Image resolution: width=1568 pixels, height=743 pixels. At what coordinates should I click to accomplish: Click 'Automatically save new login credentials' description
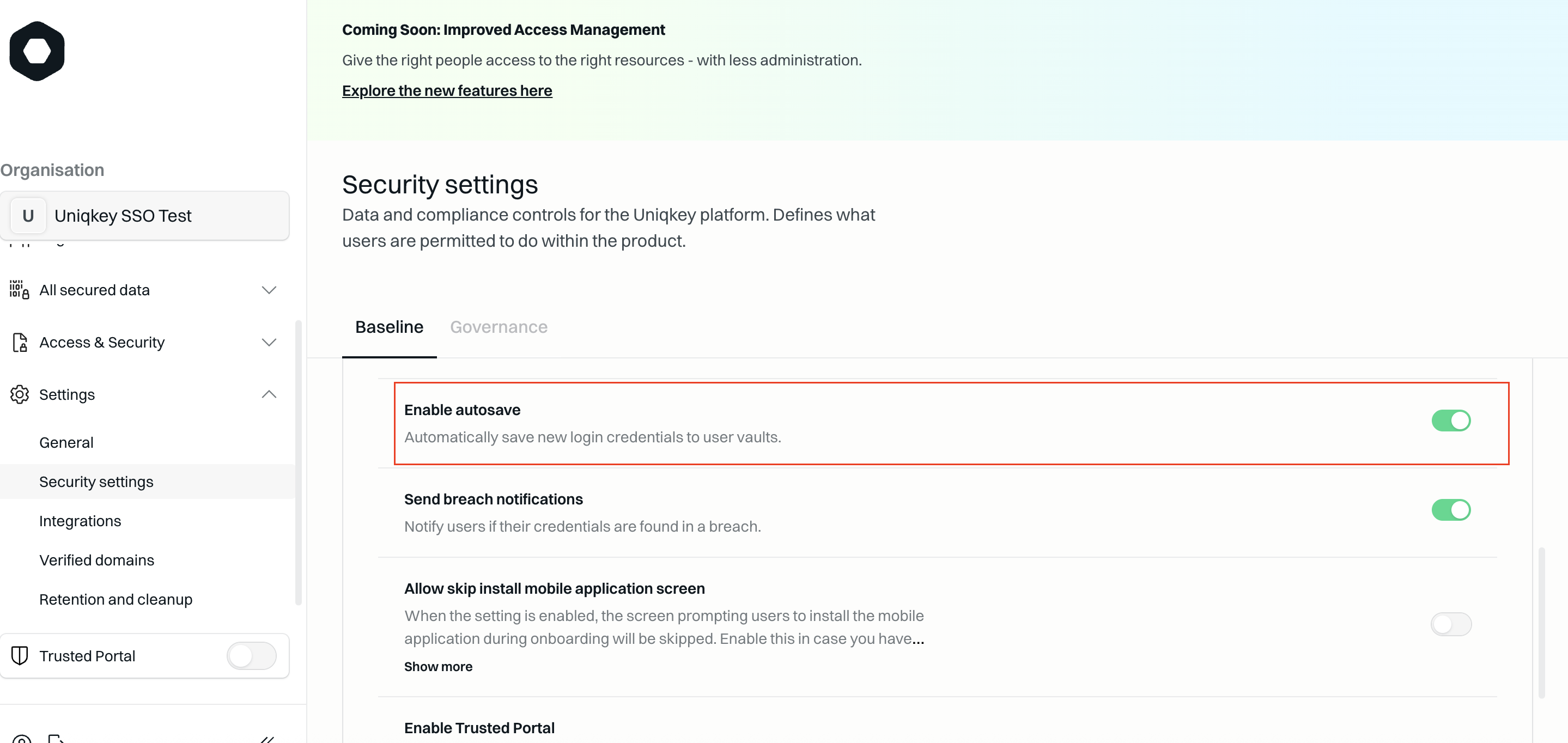tap(592, 437)
